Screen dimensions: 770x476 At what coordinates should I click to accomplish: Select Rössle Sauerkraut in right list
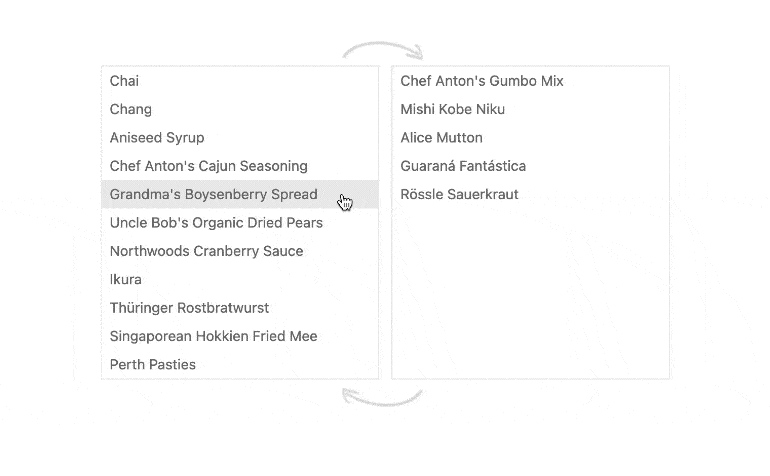tap(460, 194)
